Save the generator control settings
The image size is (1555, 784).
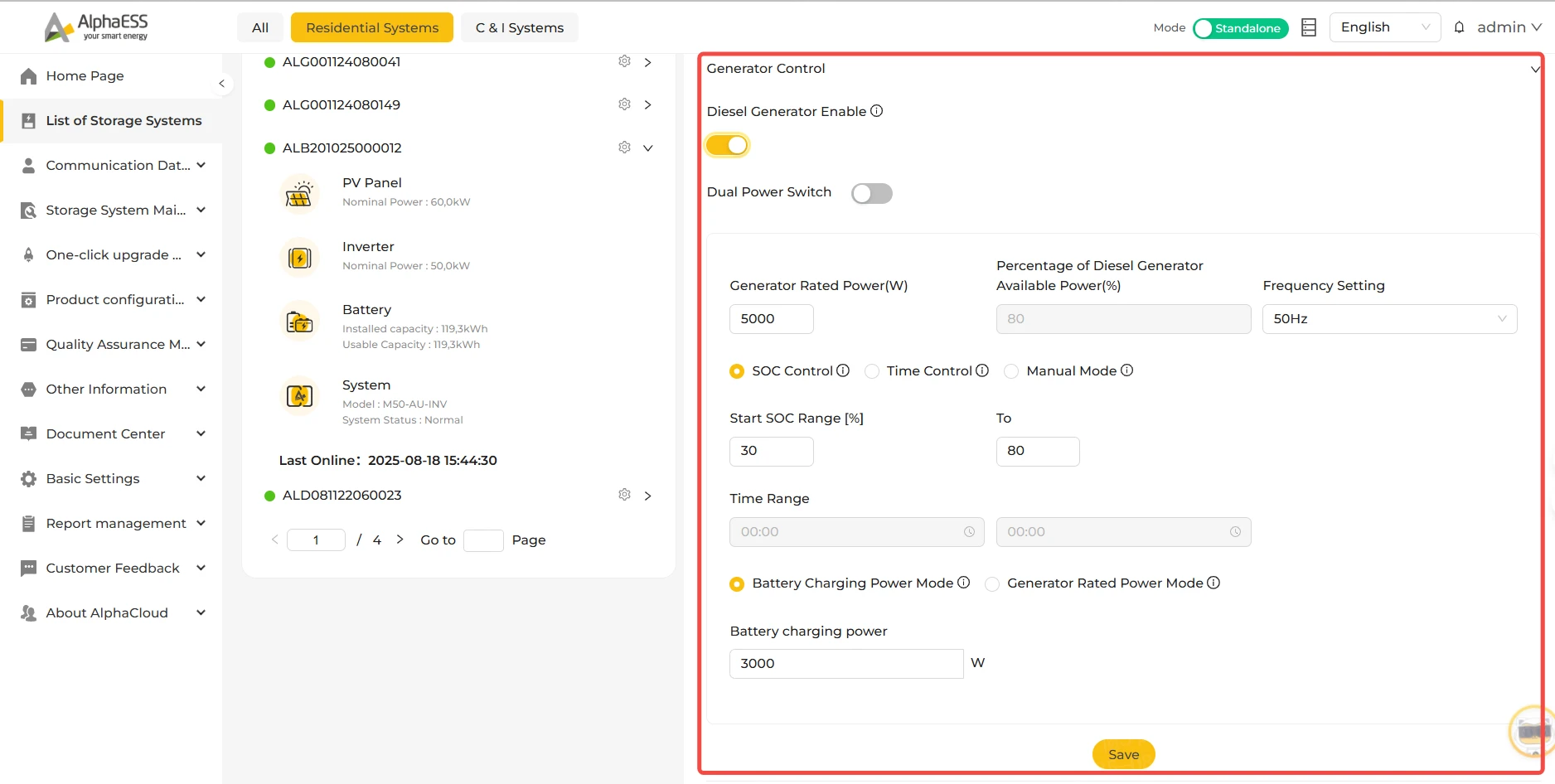[x=1123, y=754]
